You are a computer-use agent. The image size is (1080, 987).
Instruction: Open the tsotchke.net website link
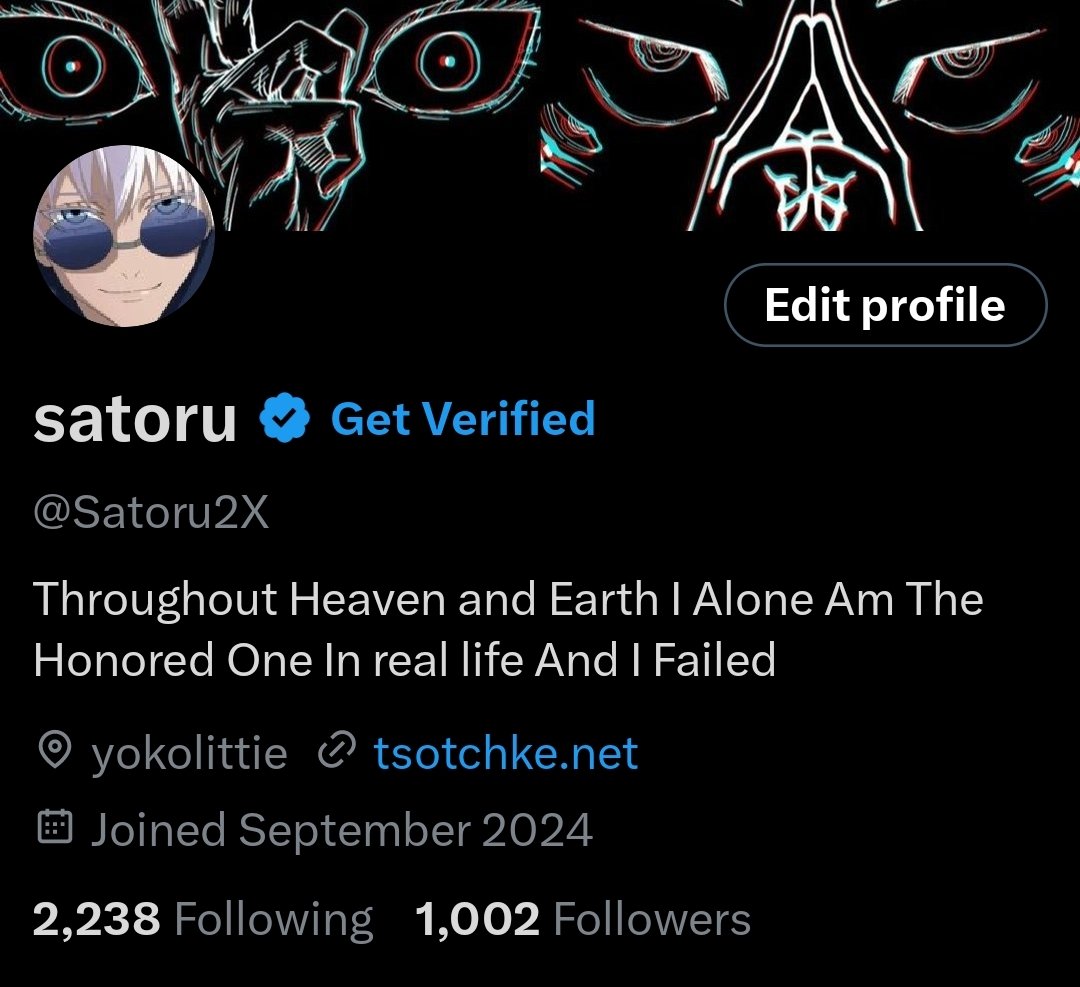pos(506,752)
